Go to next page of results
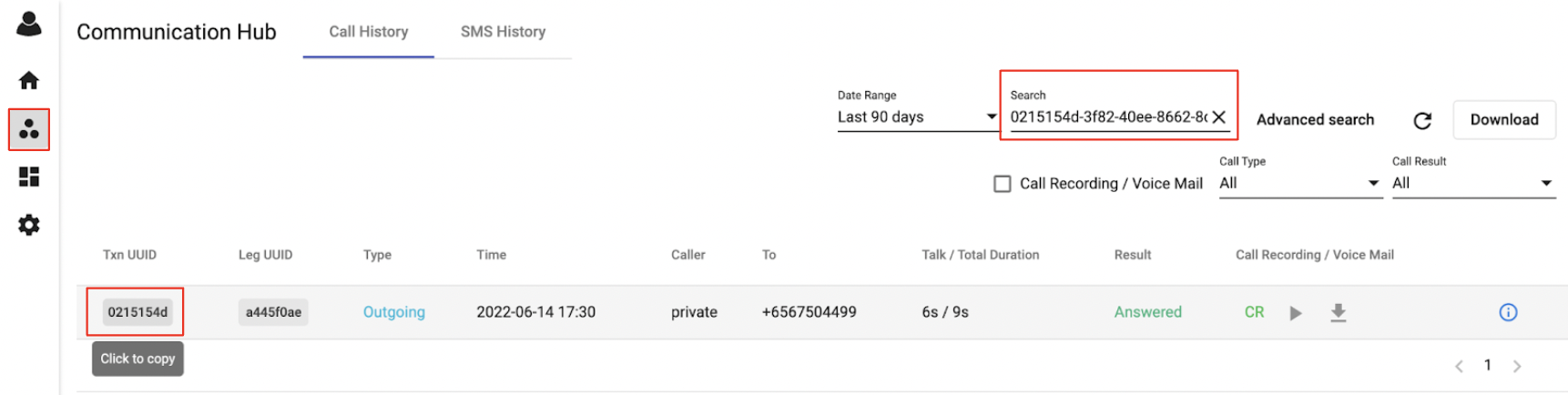The height and width of the screenshot is (395, 1568). pos(1517,367)
